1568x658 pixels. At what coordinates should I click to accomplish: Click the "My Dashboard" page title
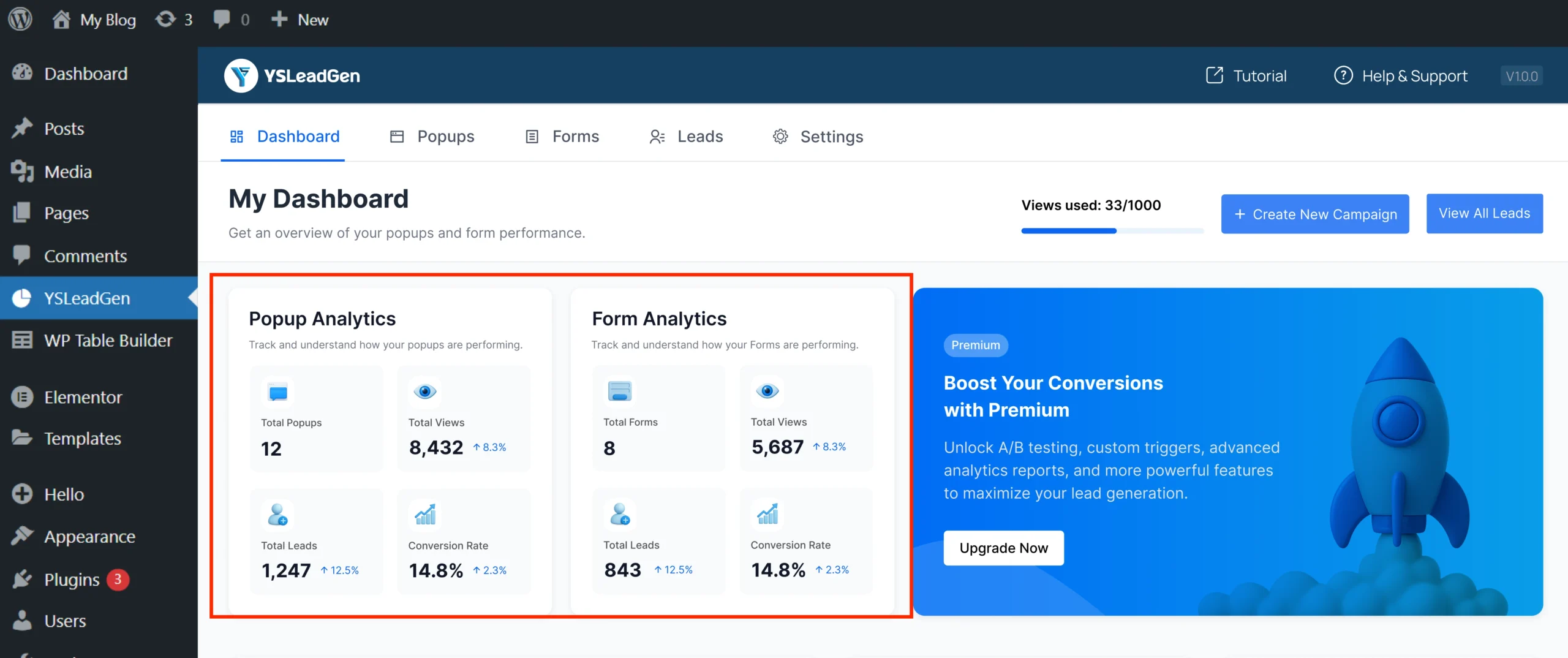[318, 199]
